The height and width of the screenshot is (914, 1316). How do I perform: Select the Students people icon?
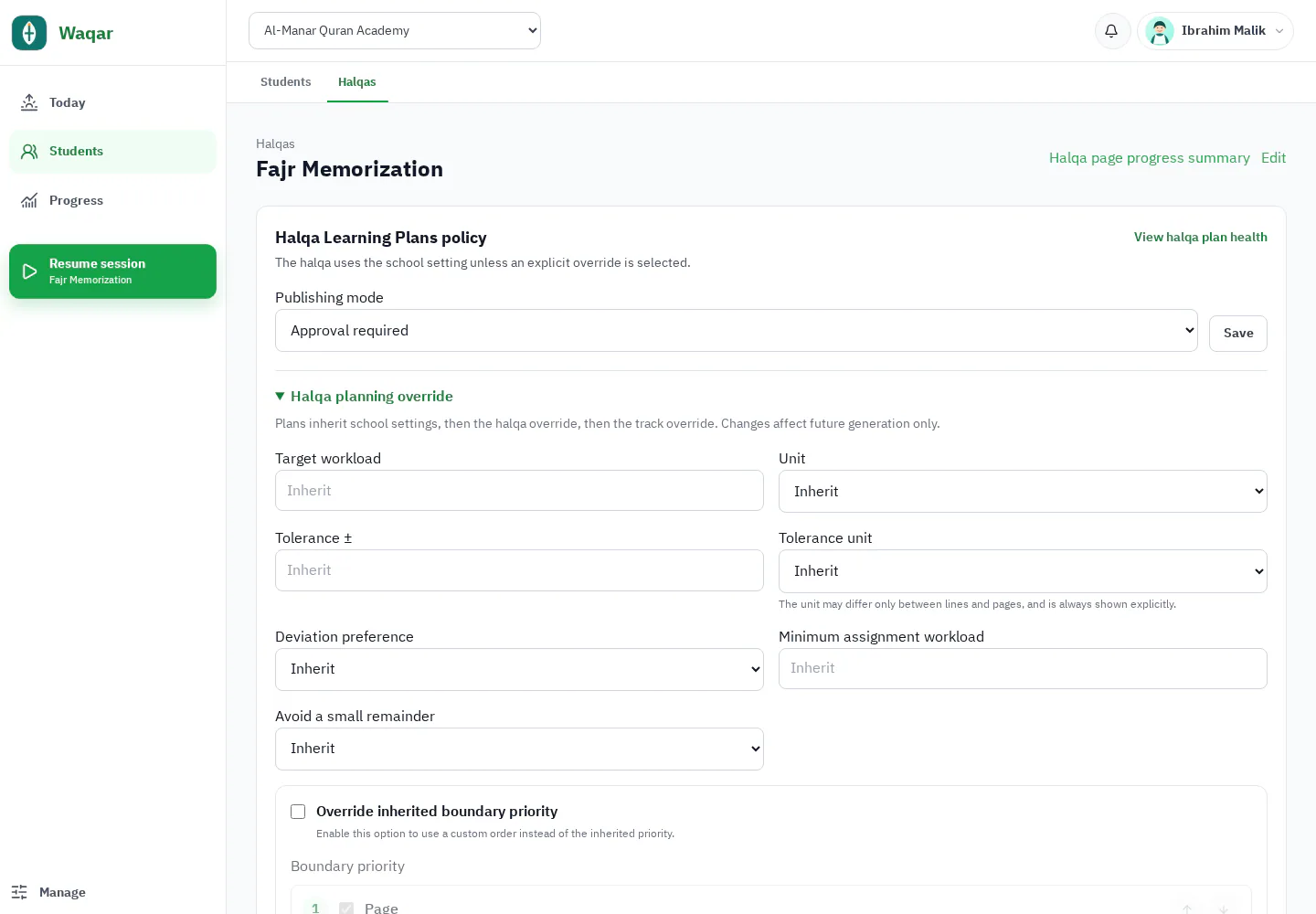coord(29,152)
